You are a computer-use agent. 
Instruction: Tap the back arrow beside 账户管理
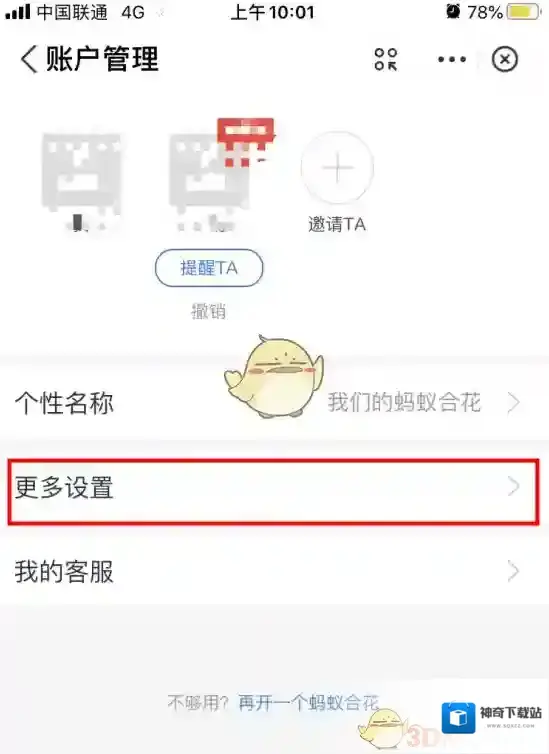29,59
